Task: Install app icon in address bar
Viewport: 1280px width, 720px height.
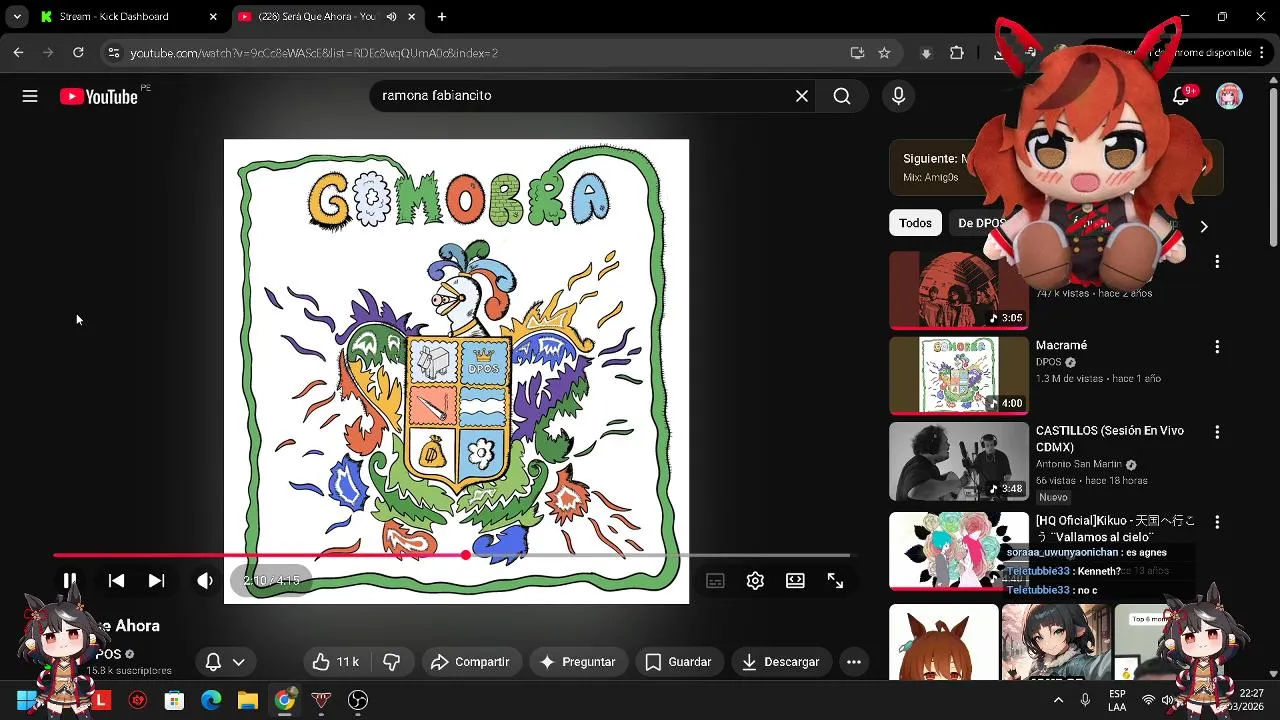Action: [857, 53]
